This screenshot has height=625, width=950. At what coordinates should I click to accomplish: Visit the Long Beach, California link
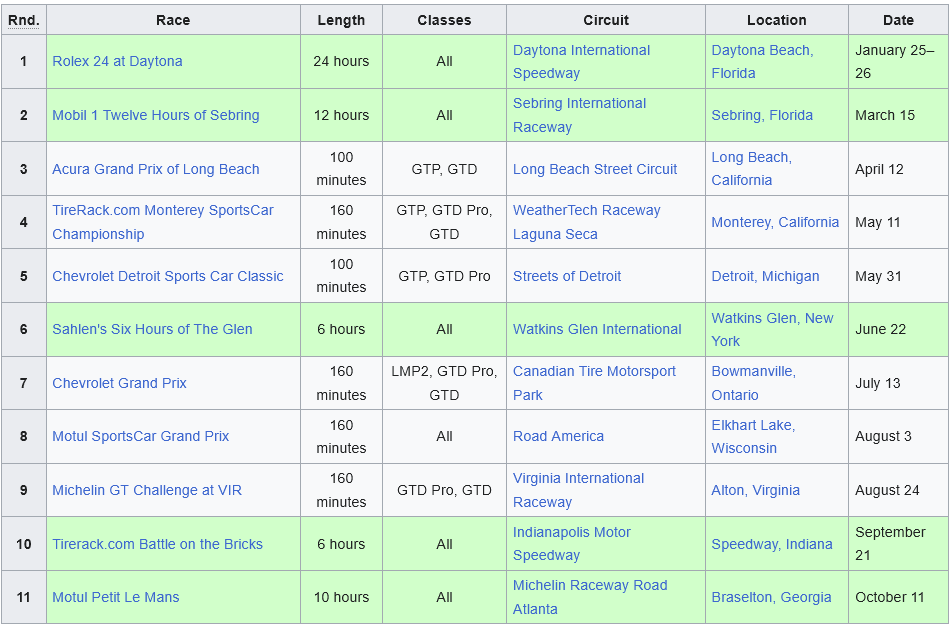pos(752,169)
